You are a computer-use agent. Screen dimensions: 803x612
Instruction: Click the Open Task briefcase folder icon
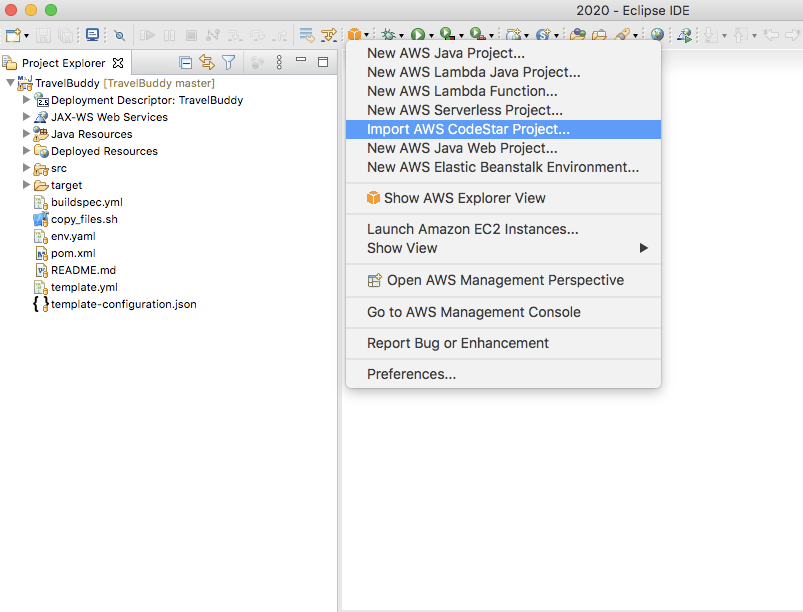point(599,35)
